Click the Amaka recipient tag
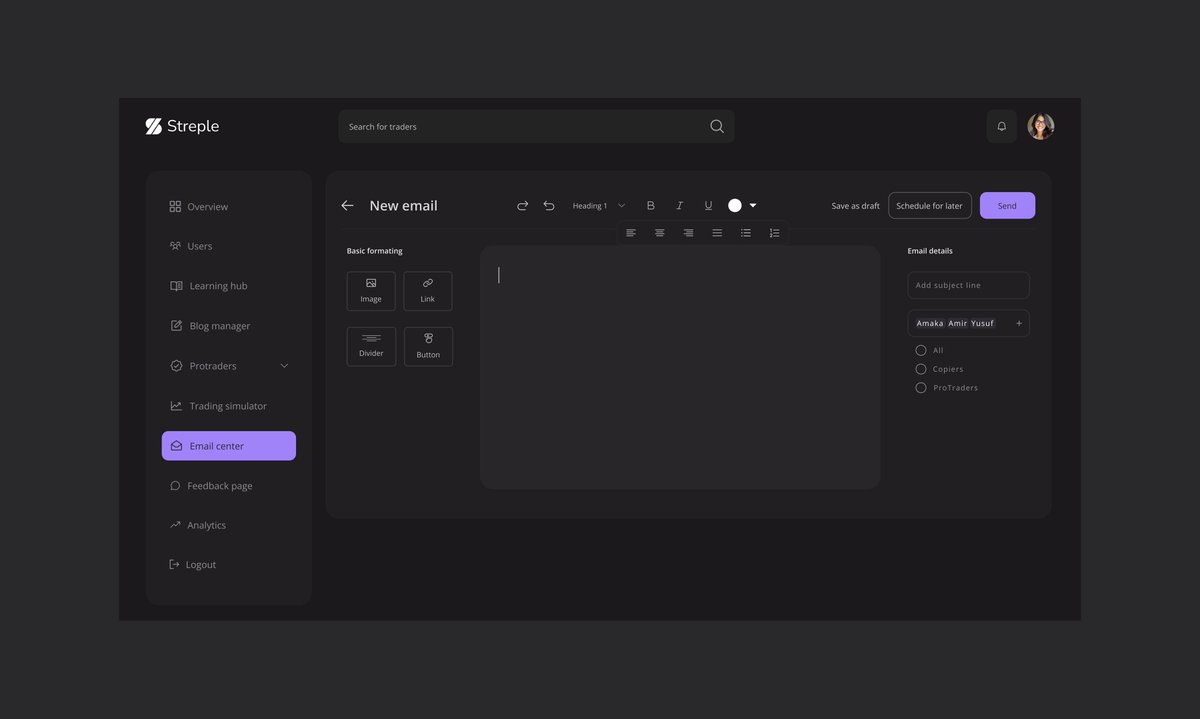The width and height of the screenshot is (1200, 719). [930, 323]
